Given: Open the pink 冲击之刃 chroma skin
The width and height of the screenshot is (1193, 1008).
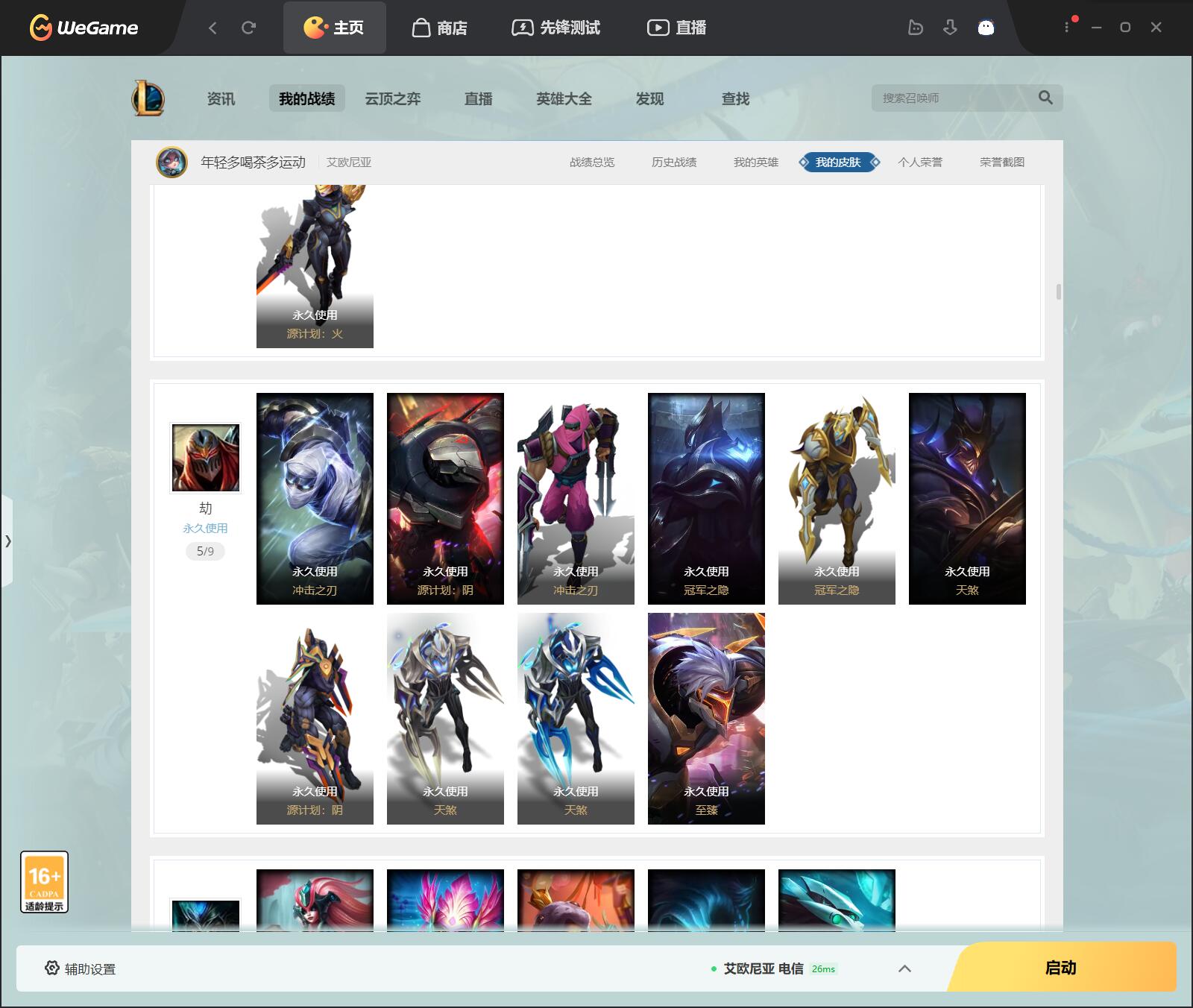Looking at the screenshot, I should [576, 498].
